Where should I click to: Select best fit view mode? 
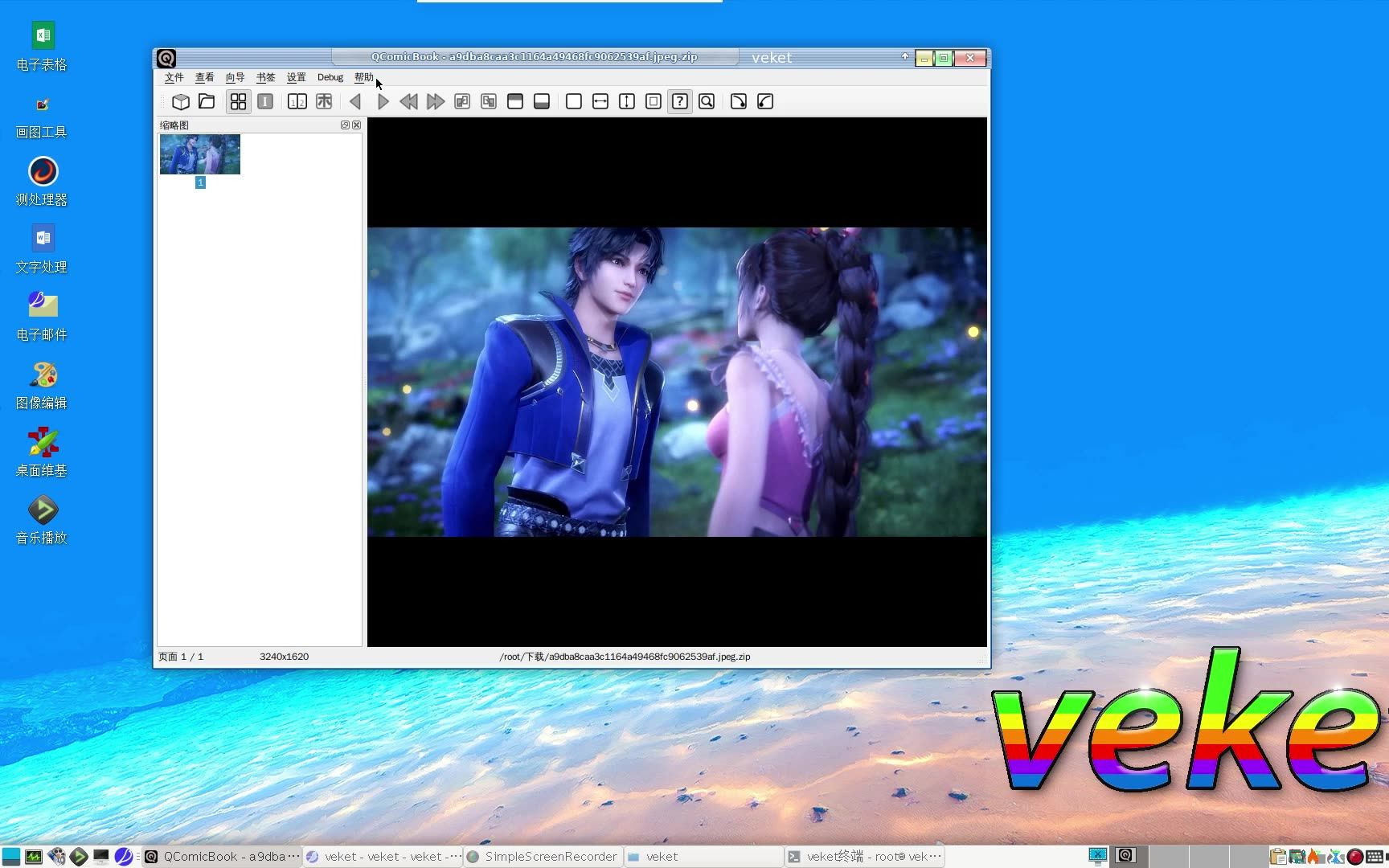pyautogui.click(x=680, y=101)
